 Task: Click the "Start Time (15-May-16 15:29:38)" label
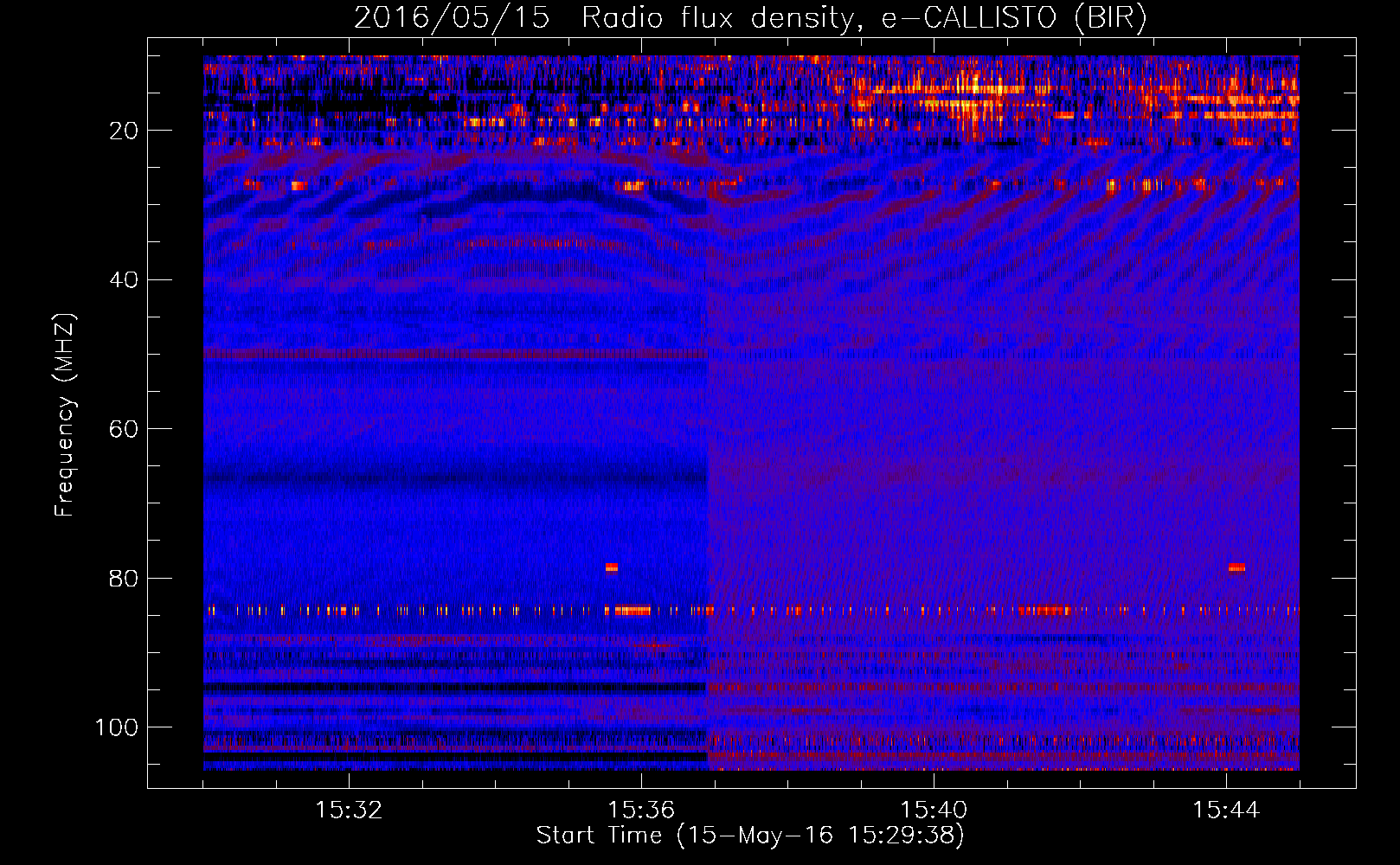coord(750,836)
